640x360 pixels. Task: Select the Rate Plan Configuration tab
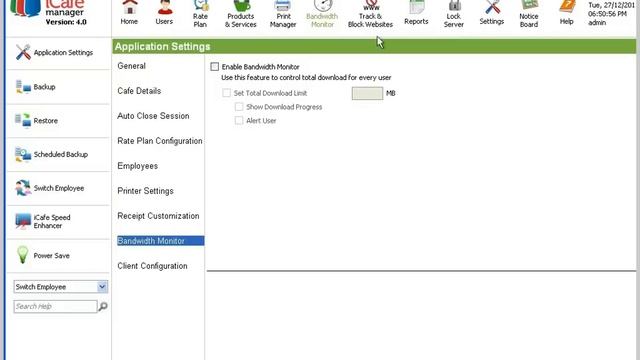click(x=160, y=141)
